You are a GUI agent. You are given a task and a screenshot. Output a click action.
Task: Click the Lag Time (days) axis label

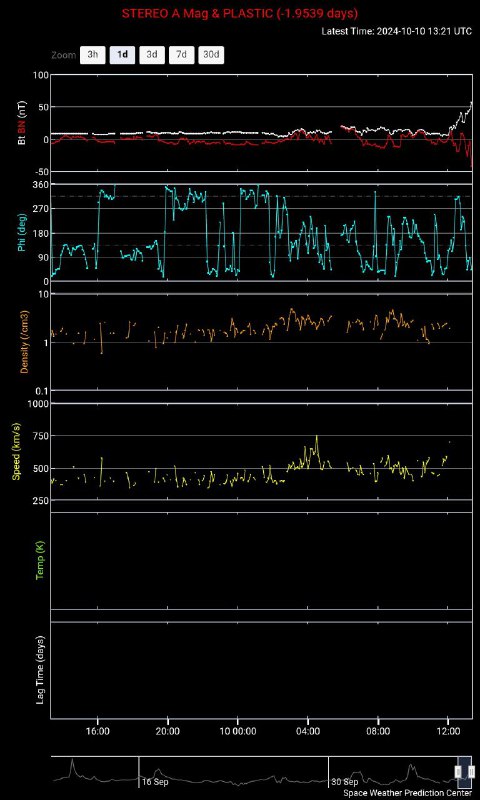point(40,670)
